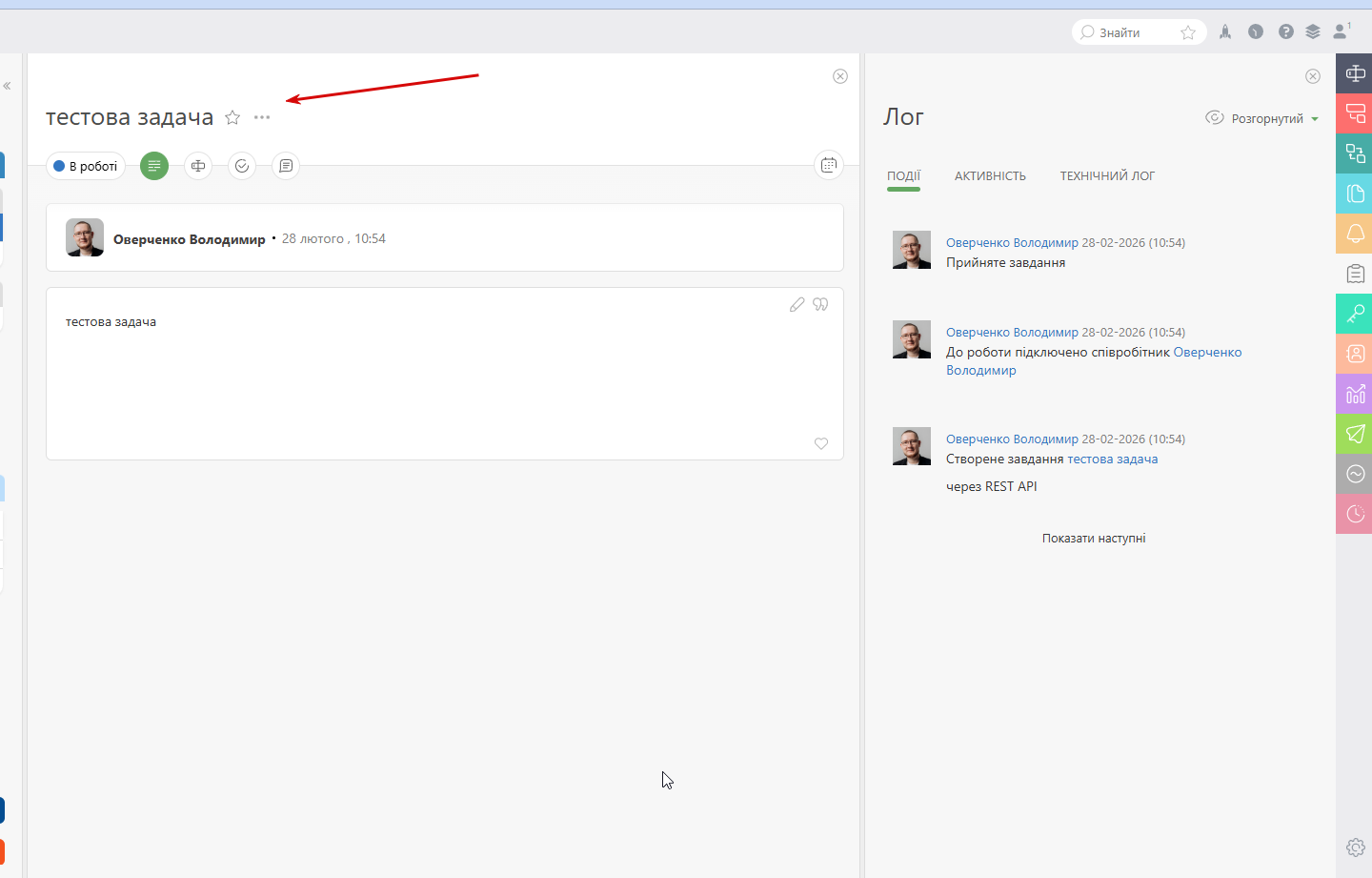Click 'Показати наступні' link
Image resolution: width=1372 pixels, height=878 pixels.
click(x=1094, y=539)
